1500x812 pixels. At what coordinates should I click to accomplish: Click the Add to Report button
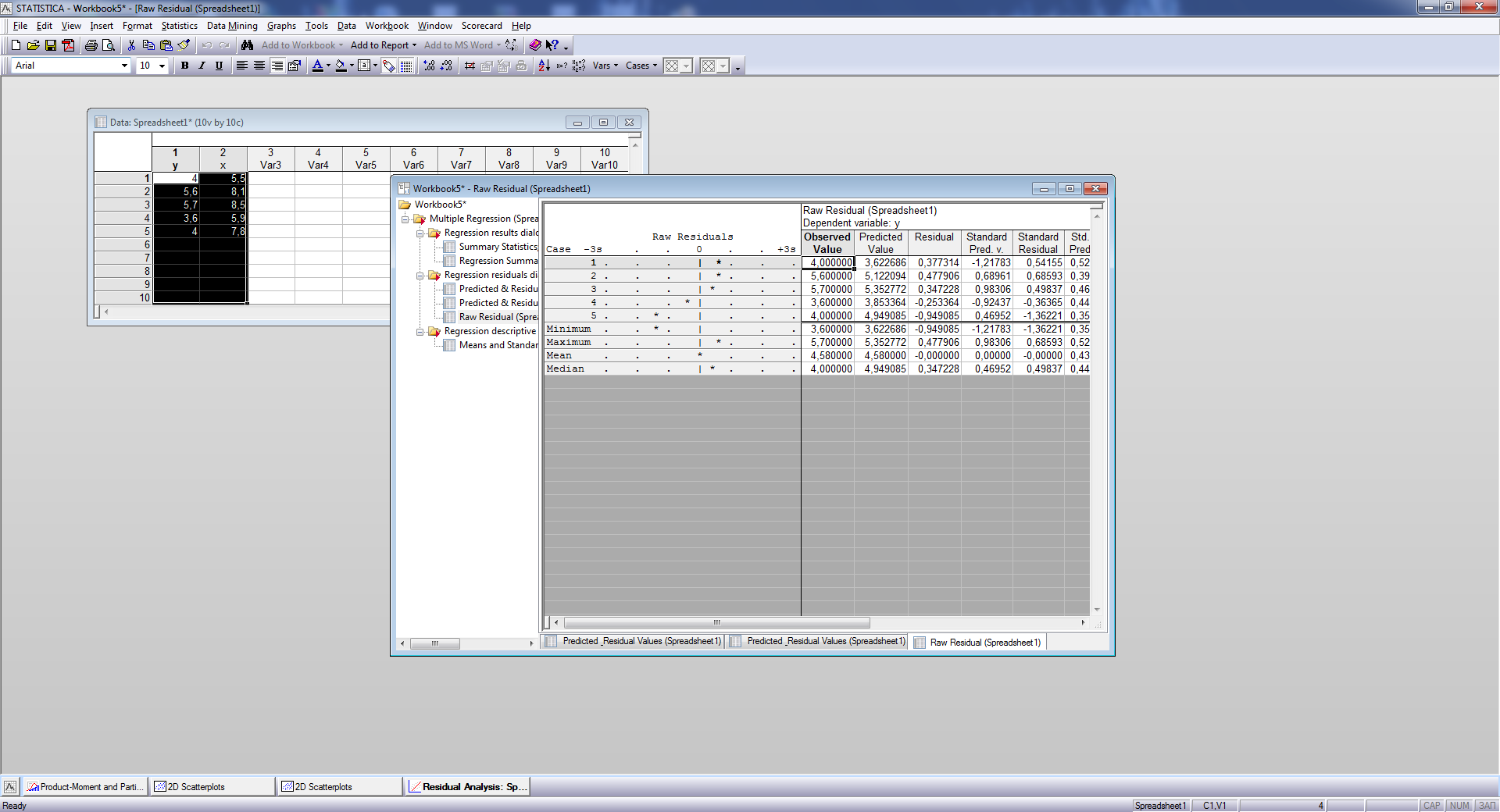(x=380, y=45)
